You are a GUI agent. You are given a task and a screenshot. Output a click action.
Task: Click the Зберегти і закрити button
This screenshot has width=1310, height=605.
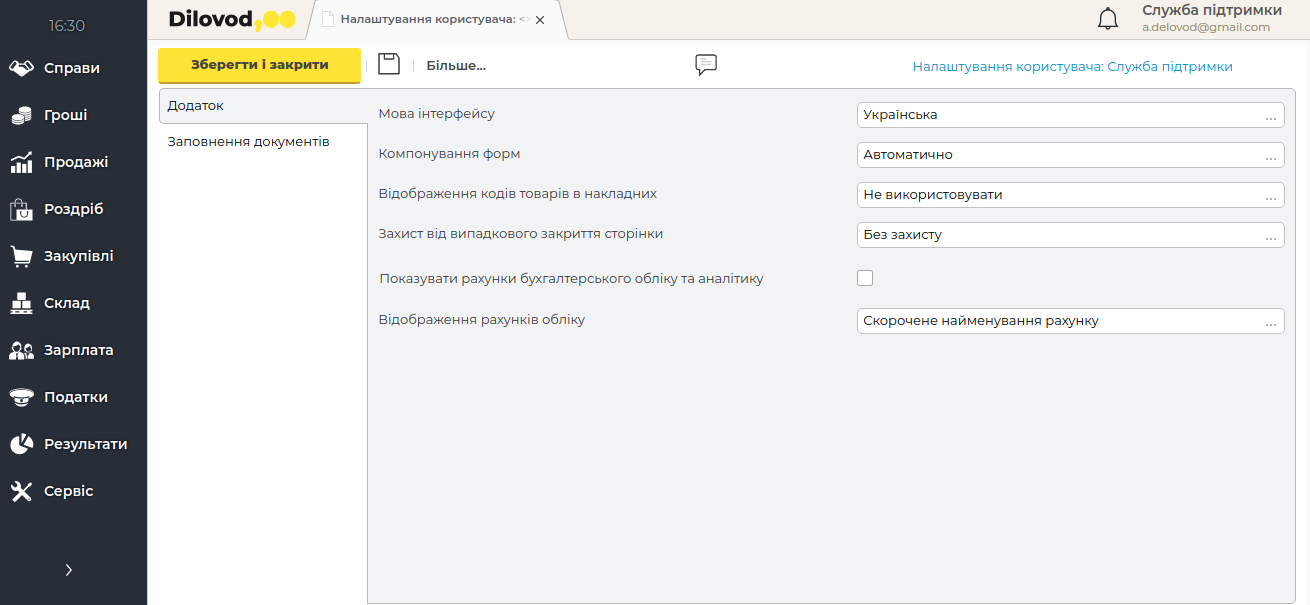tap(259, 65)
